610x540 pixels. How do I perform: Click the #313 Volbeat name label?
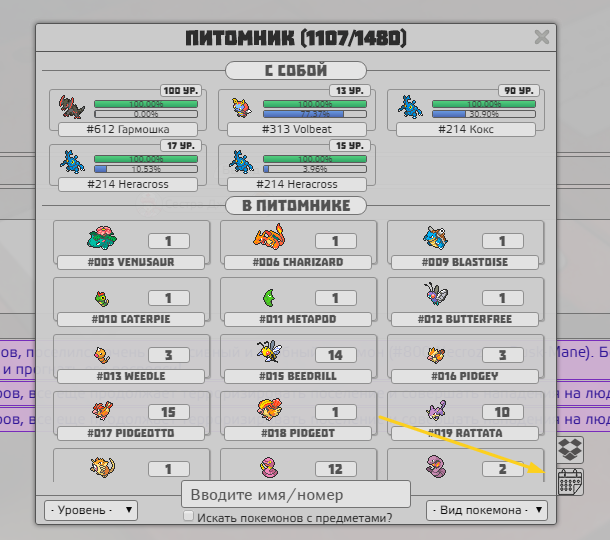(x=297, y=129)
